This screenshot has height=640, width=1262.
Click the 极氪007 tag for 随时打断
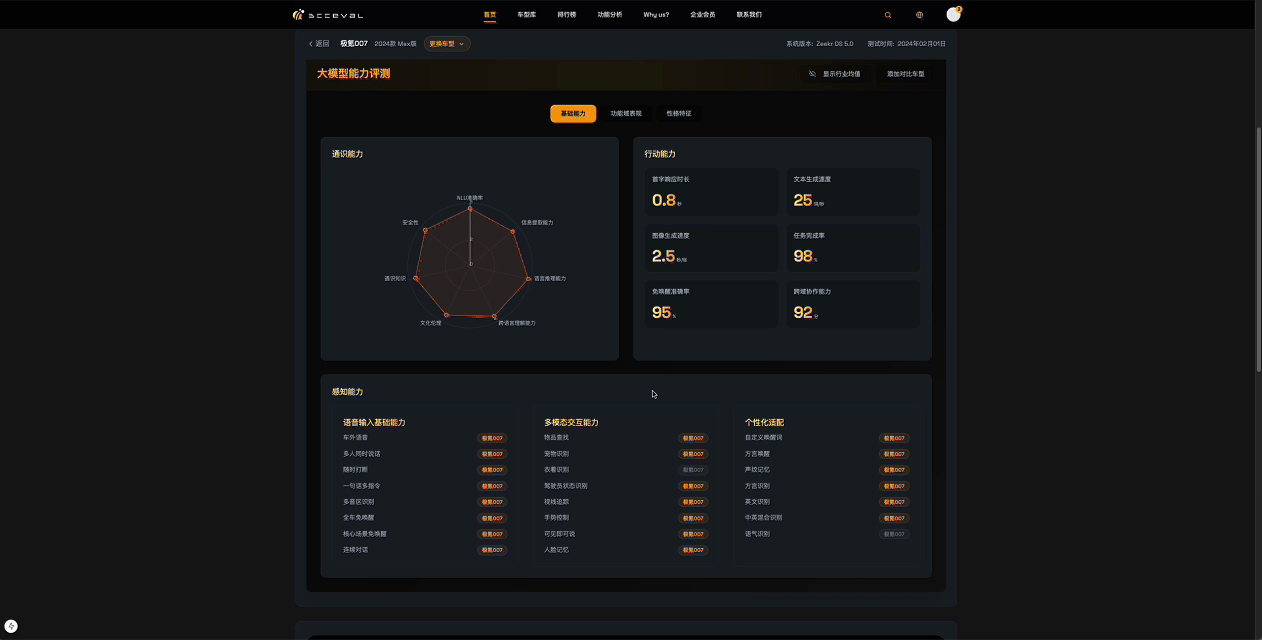point(492,470)
